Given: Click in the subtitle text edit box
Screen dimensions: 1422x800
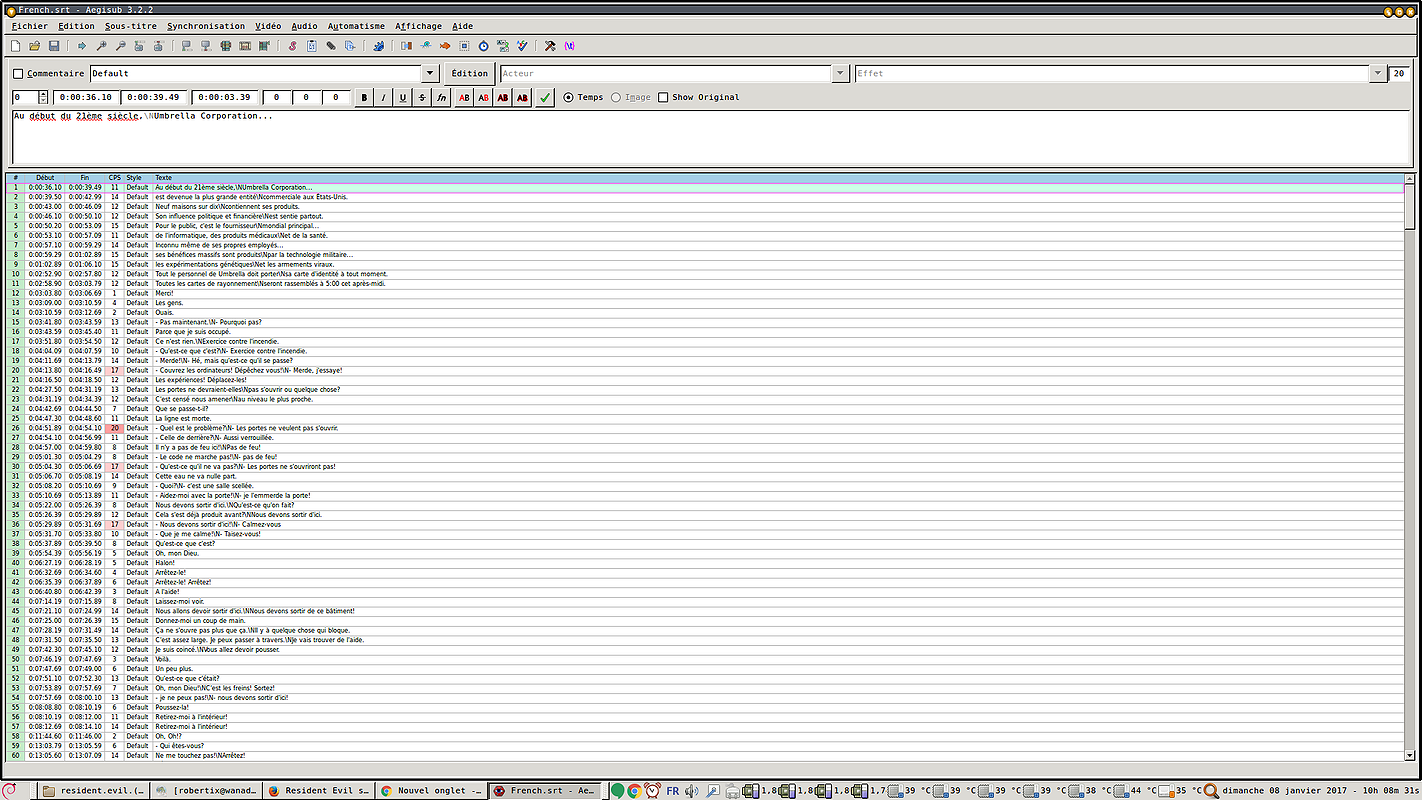Looking at the screenshot, I should (x=710, y=137).
